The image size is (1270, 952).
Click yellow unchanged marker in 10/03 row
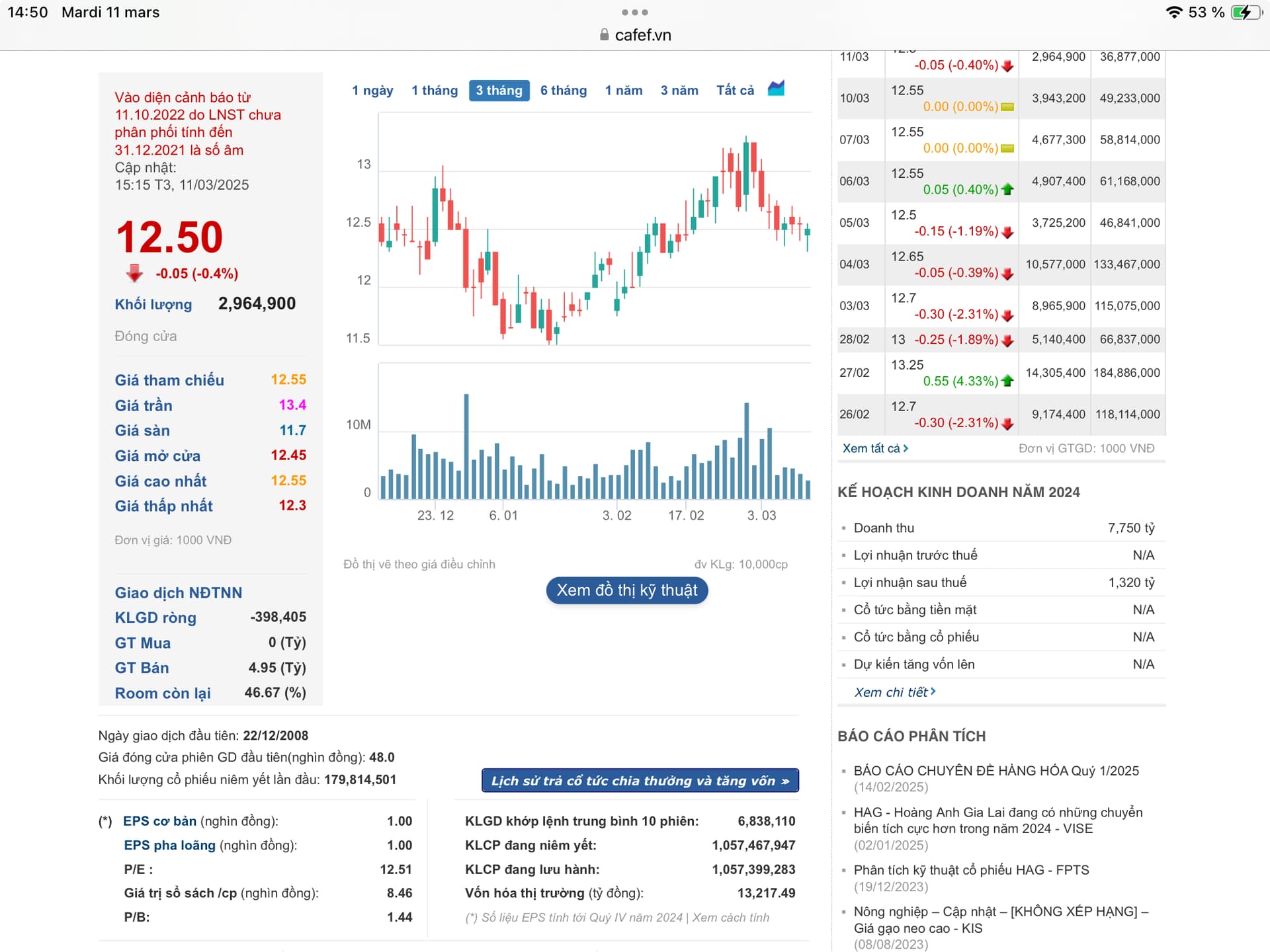point(1007,107)
